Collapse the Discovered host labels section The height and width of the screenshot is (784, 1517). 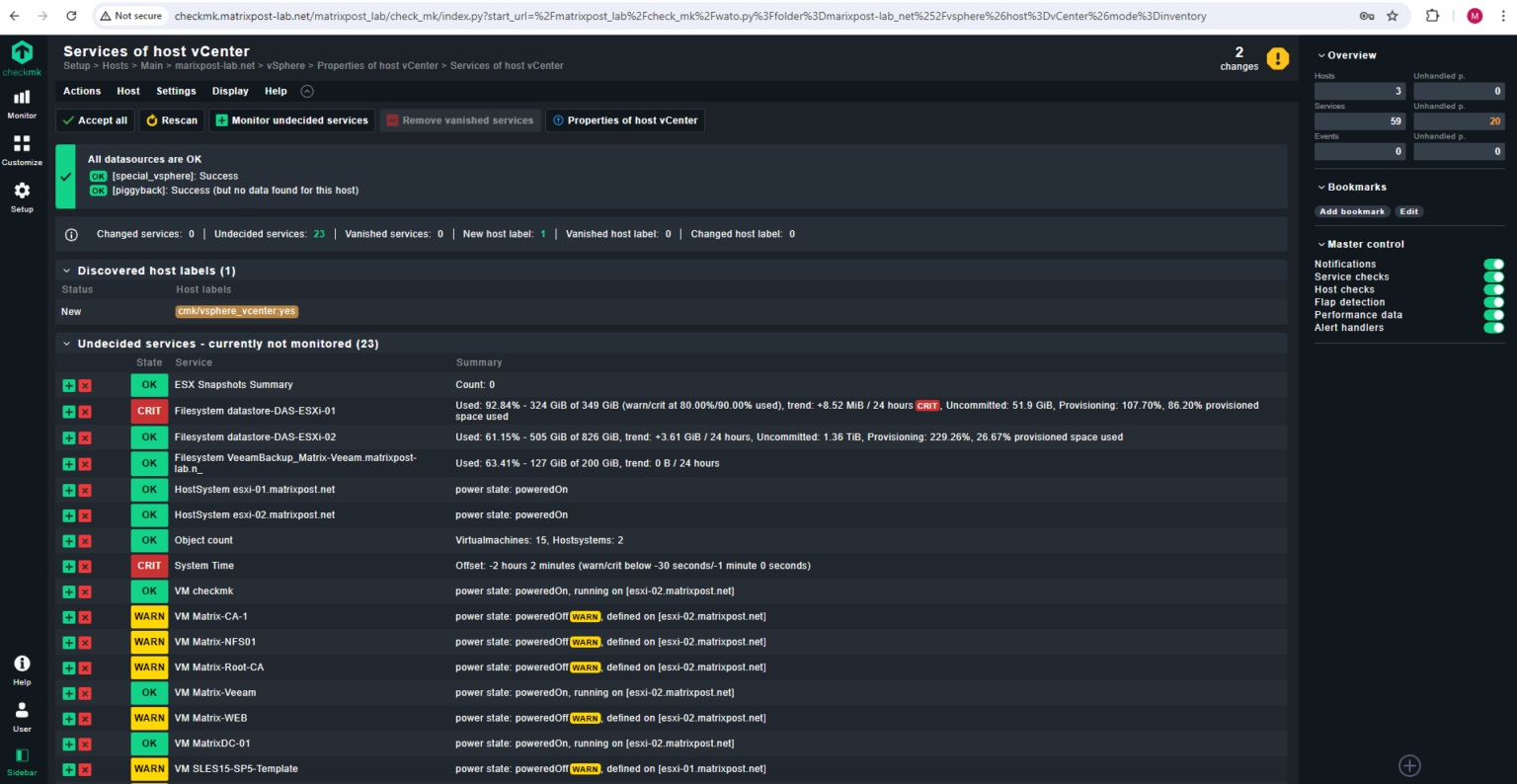click(x=67, y=270)
